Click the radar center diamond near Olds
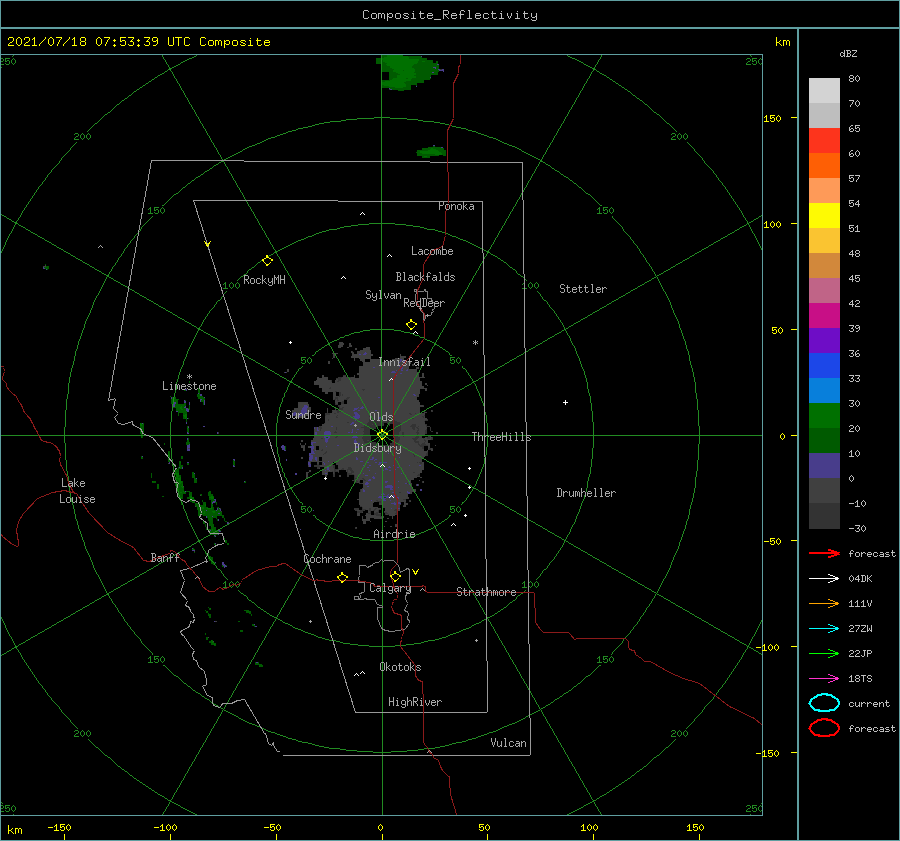Viewport: 900px width, 841px height. coord(382,435)
